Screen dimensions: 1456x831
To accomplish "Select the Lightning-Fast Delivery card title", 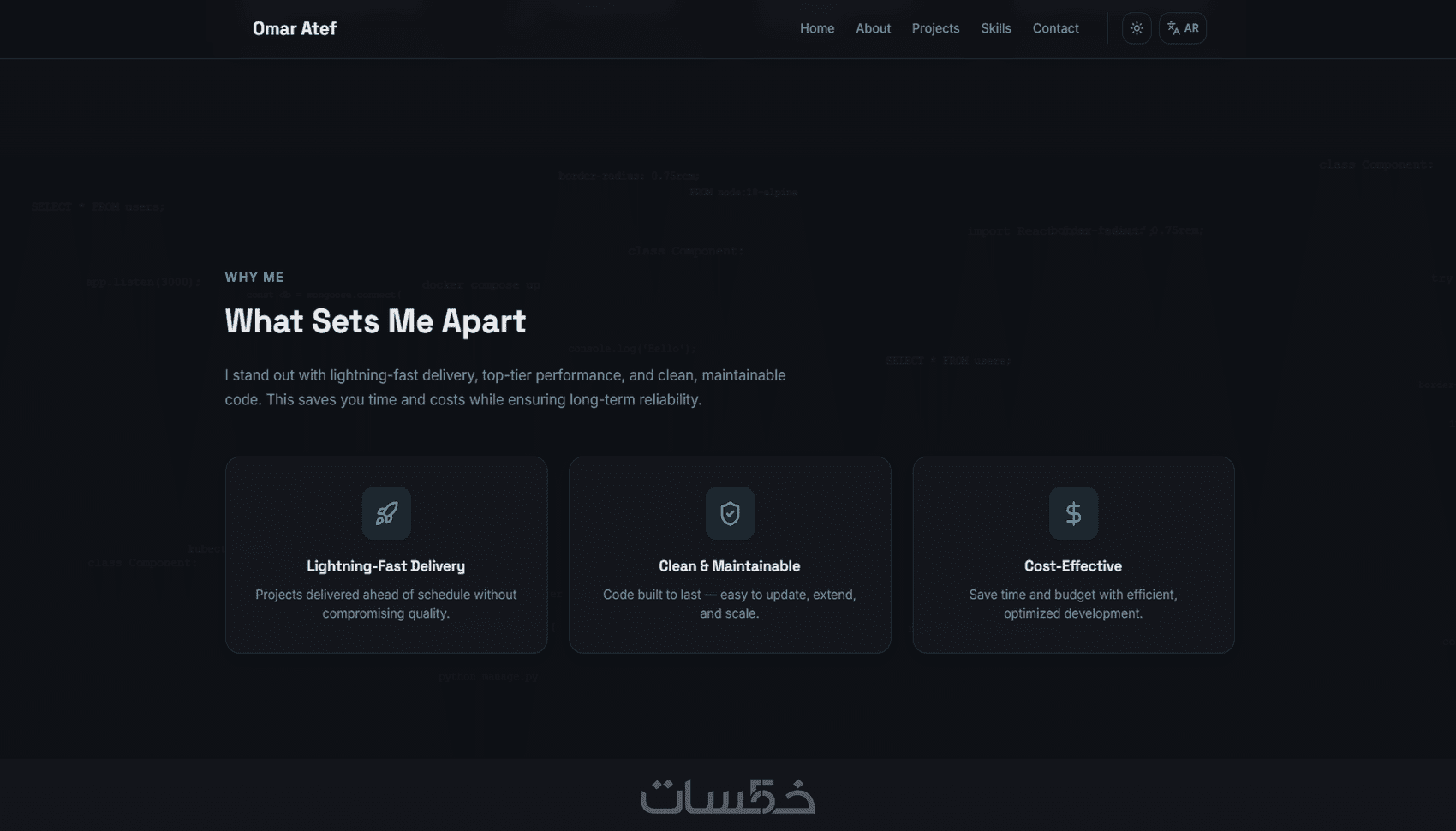I will pyautogui.click(x=386, y=566).
